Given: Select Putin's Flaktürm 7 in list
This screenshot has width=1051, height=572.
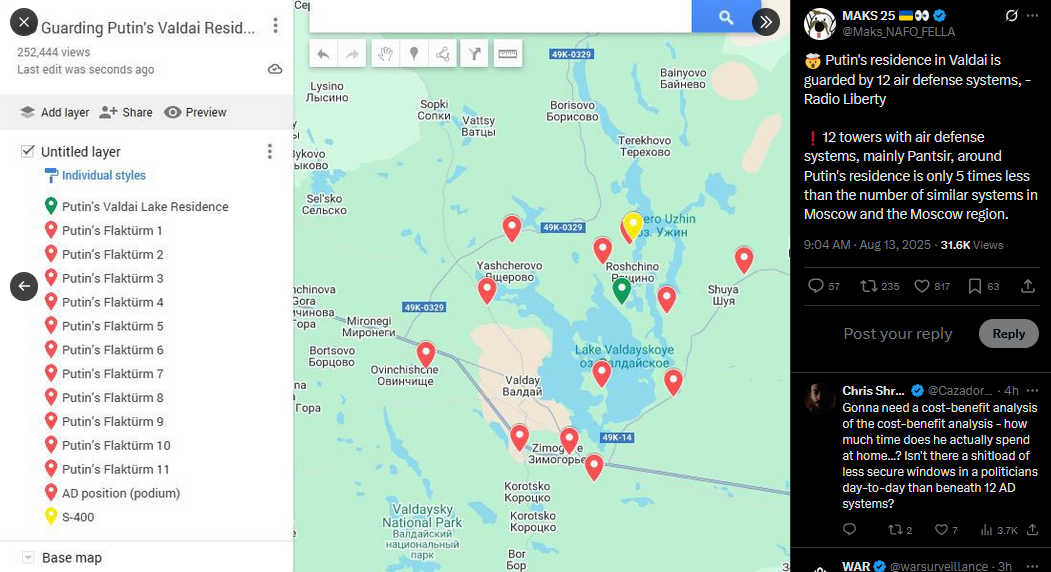Looking at the screenshot, I should pos(104,374).
